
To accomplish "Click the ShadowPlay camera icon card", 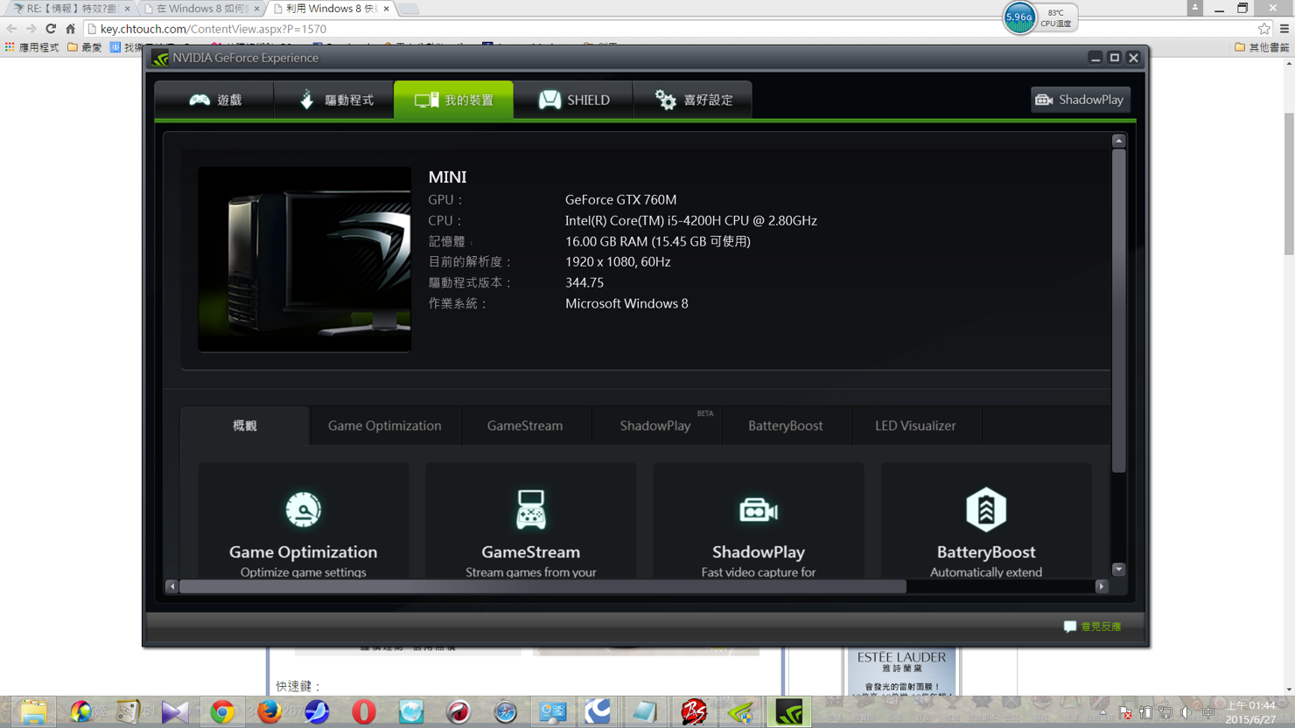I will coord(758,521).
